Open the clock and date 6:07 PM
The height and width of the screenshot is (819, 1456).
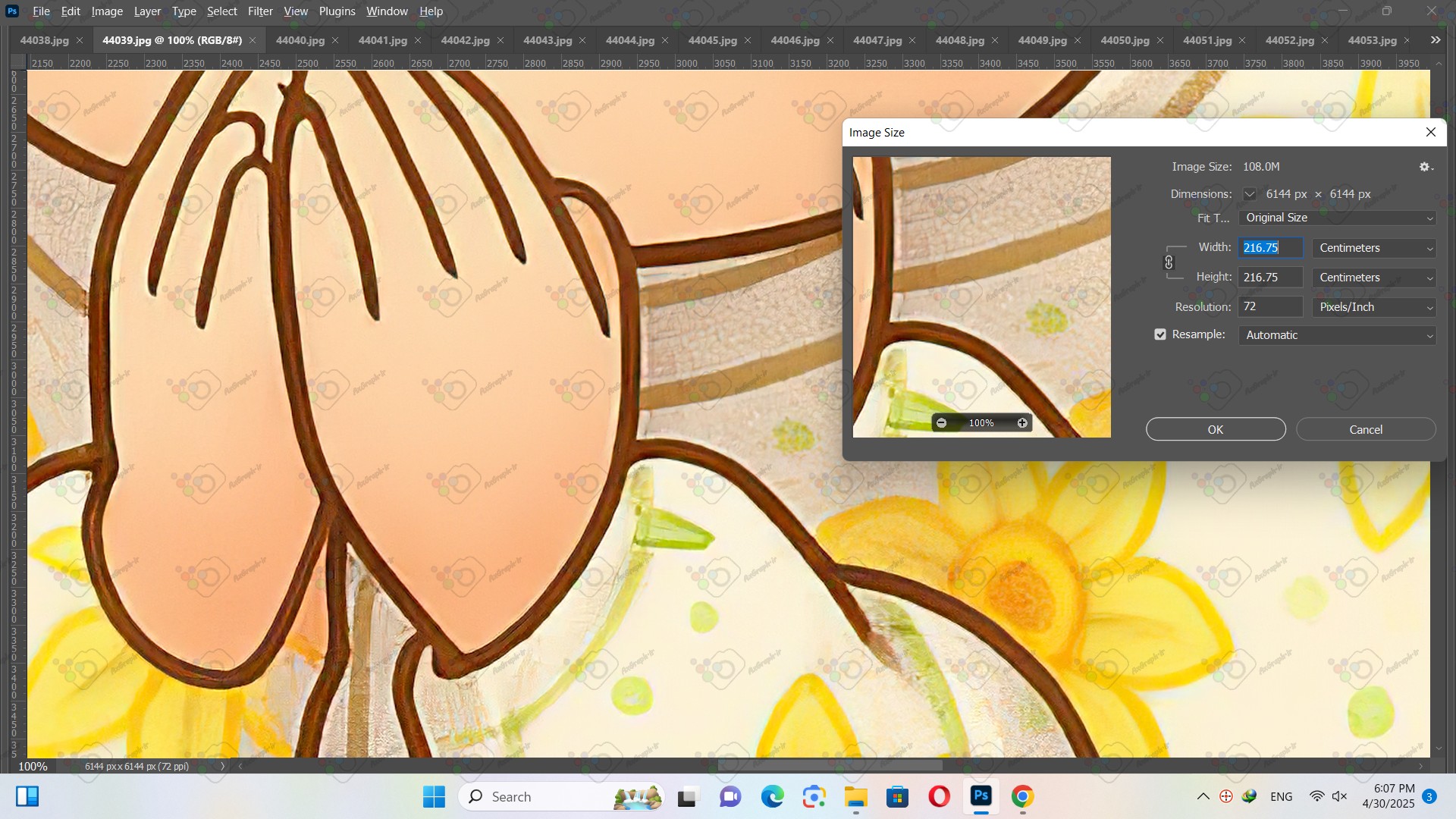pyautogui.click(x=1388, y=797)
